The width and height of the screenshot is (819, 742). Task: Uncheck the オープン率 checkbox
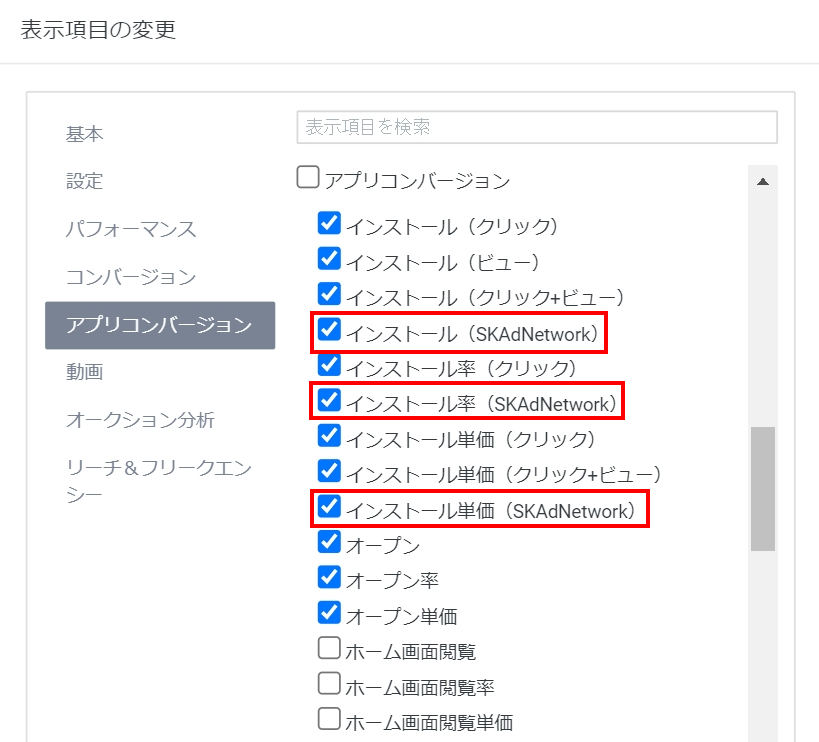(329, 577)
